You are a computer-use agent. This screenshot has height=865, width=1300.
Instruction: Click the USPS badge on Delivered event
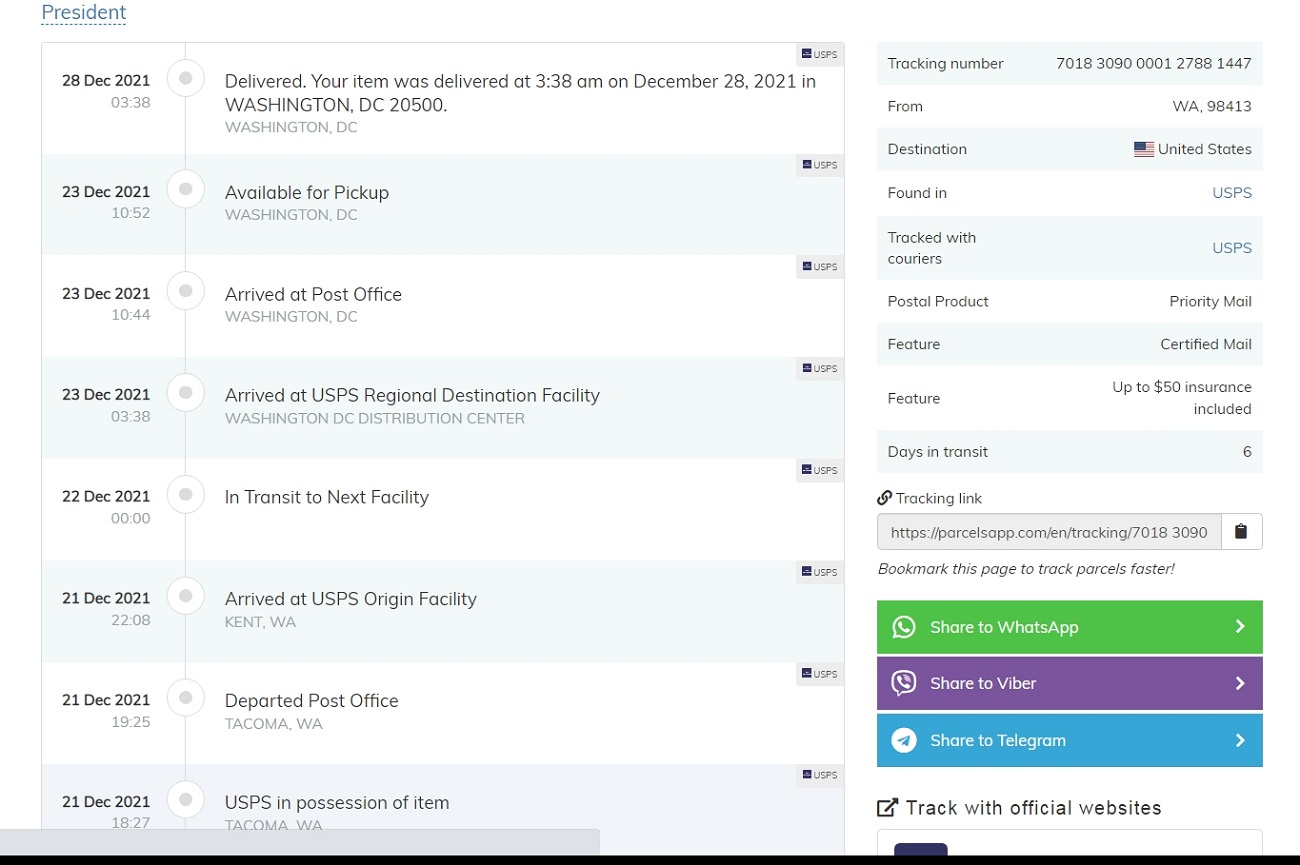820,54
